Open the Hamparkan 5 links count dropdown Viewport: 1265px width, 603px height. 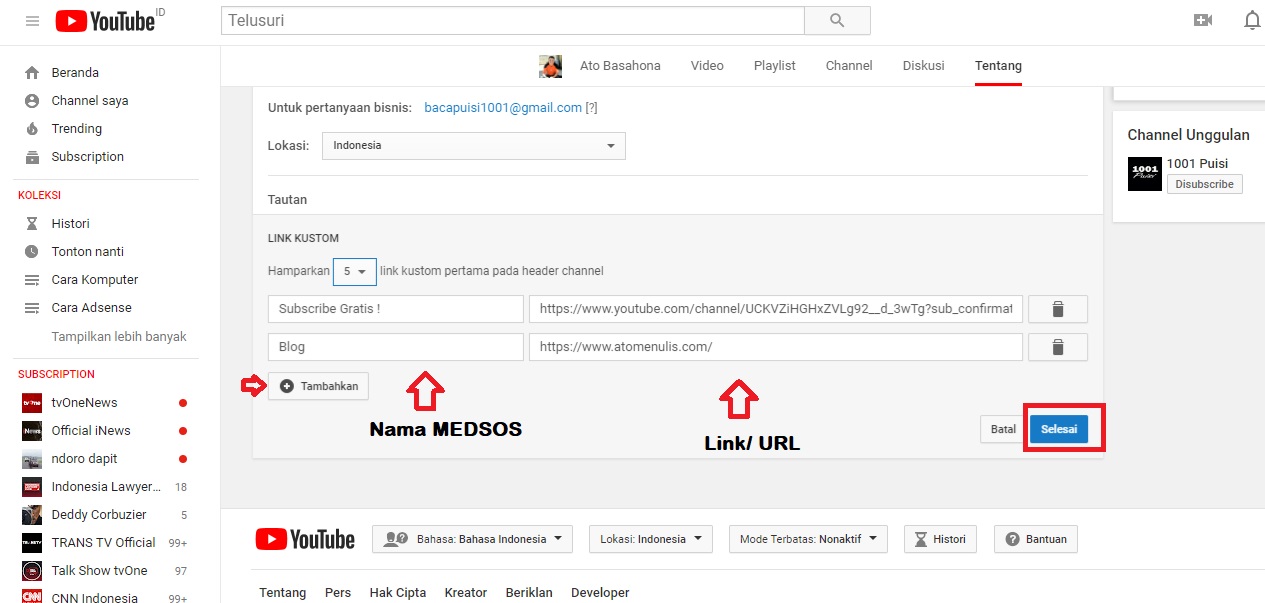[354, 271]
